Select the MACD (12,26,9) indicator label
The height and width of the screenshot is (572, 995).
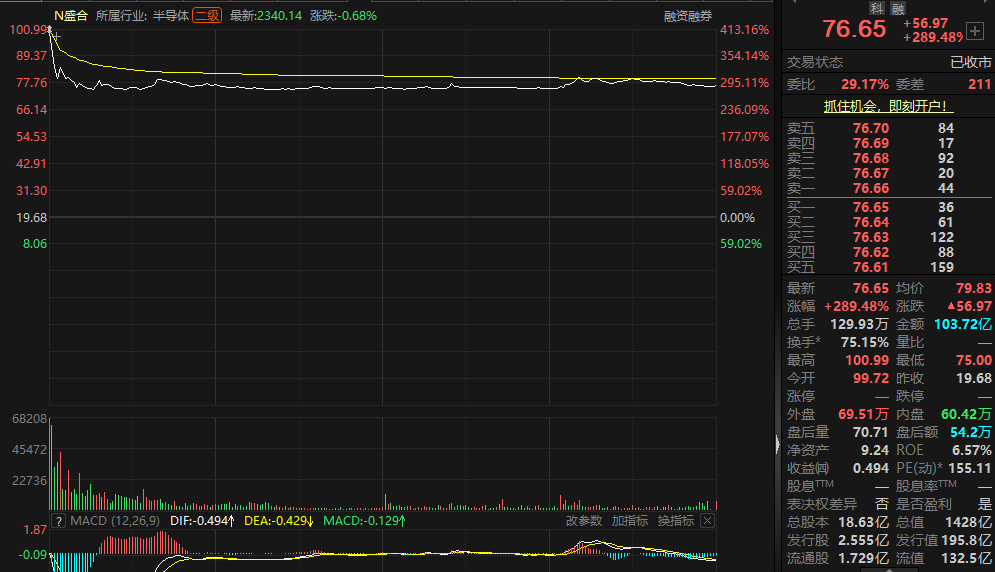(113, 521)
